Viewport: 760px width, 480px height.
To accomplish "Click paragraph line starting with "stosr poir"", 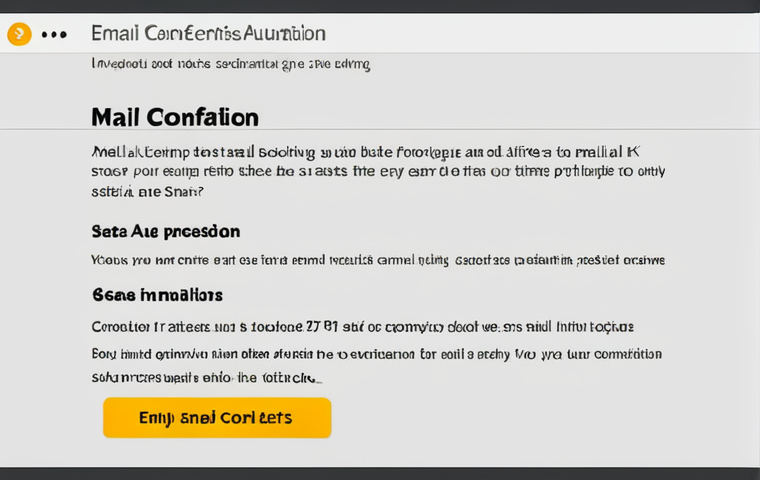I will 378,172.
